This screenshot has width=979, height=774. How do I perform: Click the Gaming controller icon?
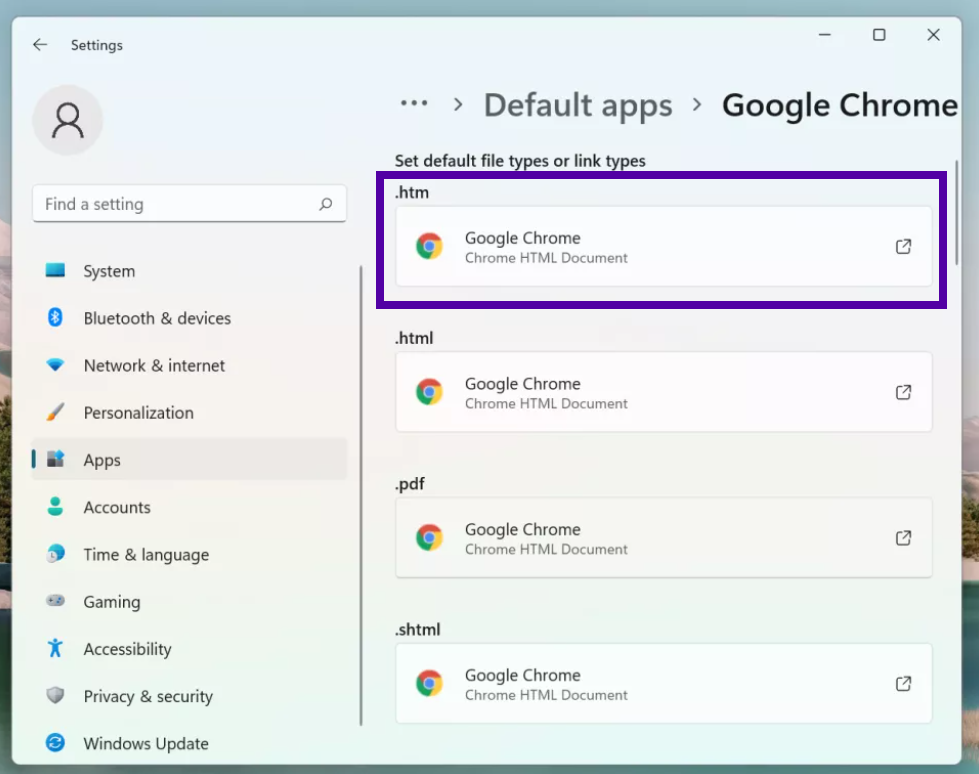[55, 600]
